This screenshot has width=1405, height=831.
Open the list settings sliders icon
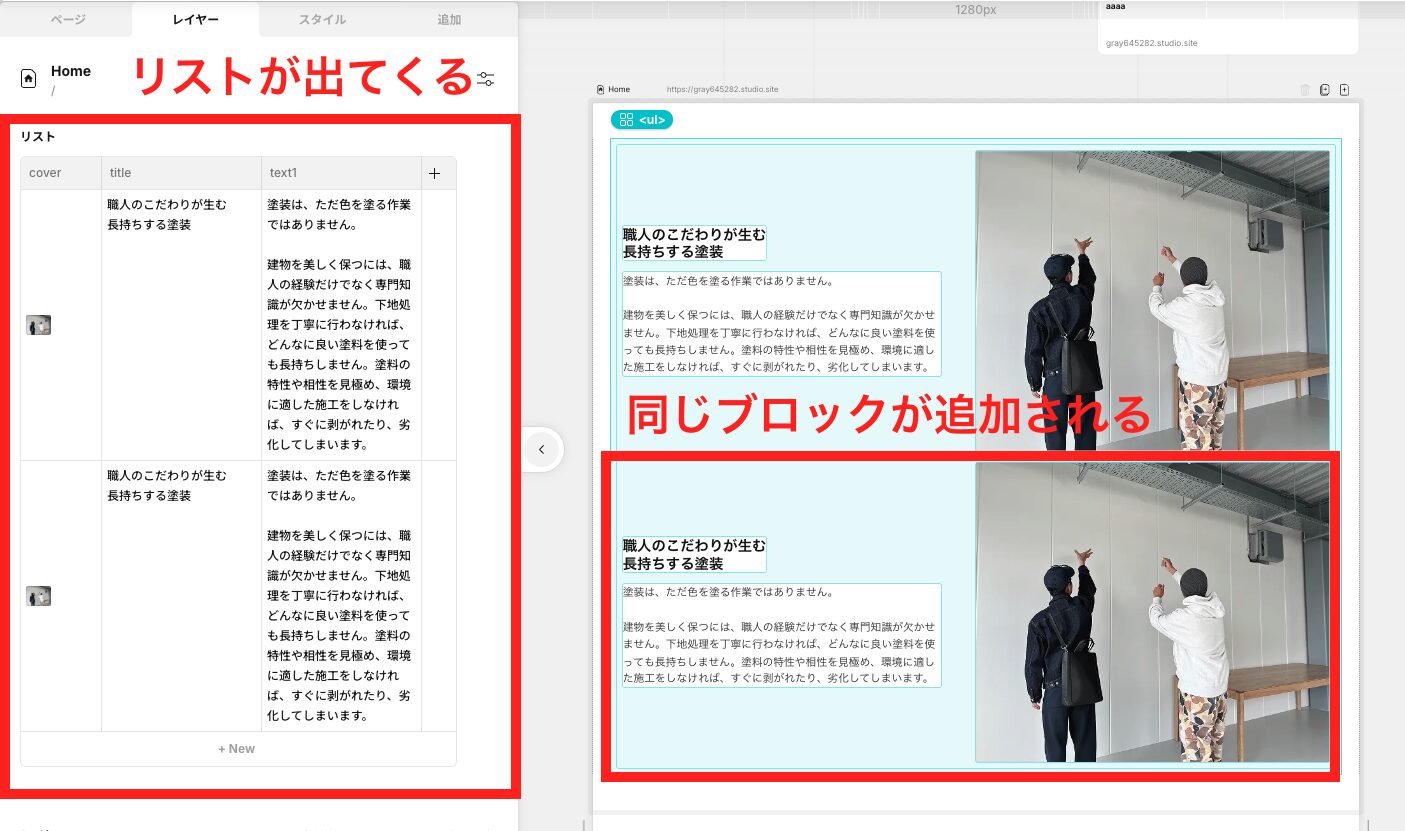(x=485, y=77)
